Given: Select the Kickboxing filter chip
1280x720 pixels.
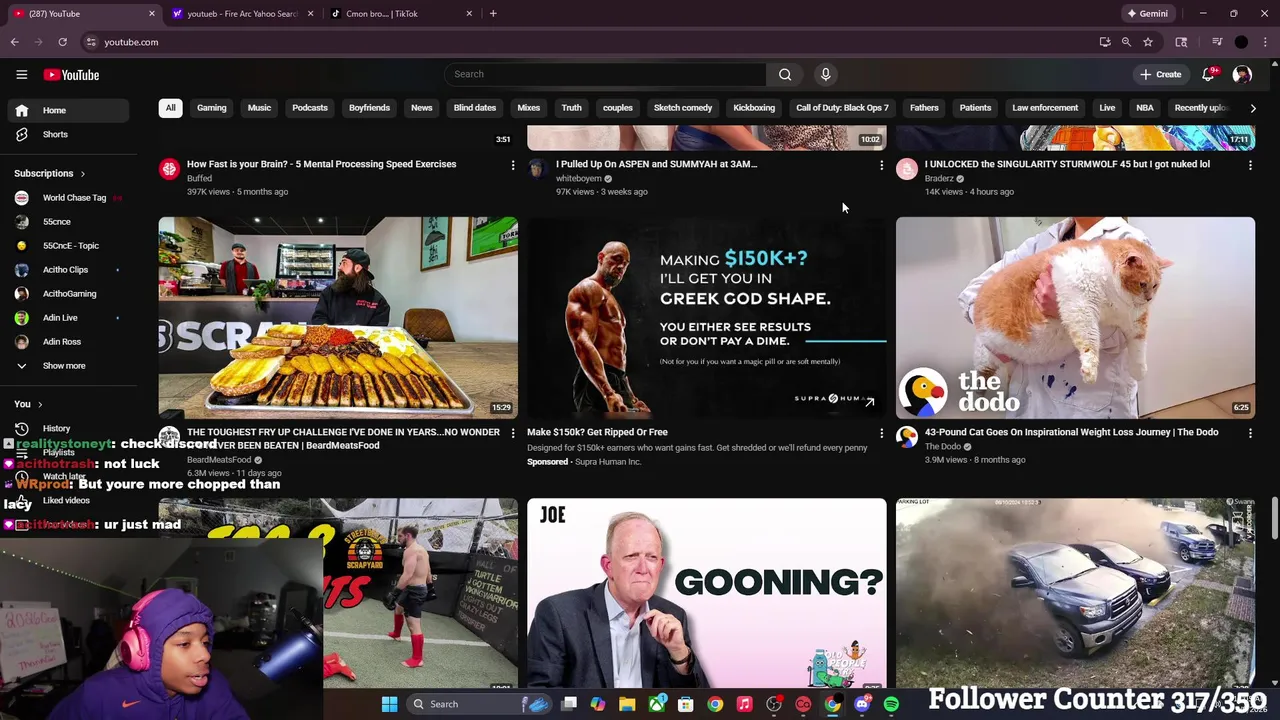Looking at the screenshot, I should point(754,108).
